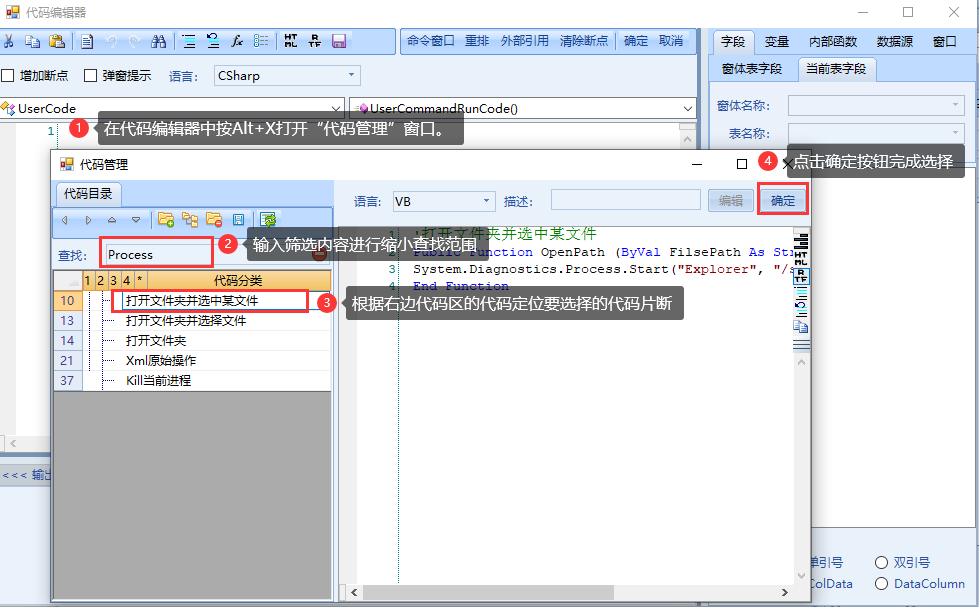This screenshot has height=607, width=979.
Task: Click the document page icon in the editor toolbar
Action: pyautogui.click(x=87, y=41)
